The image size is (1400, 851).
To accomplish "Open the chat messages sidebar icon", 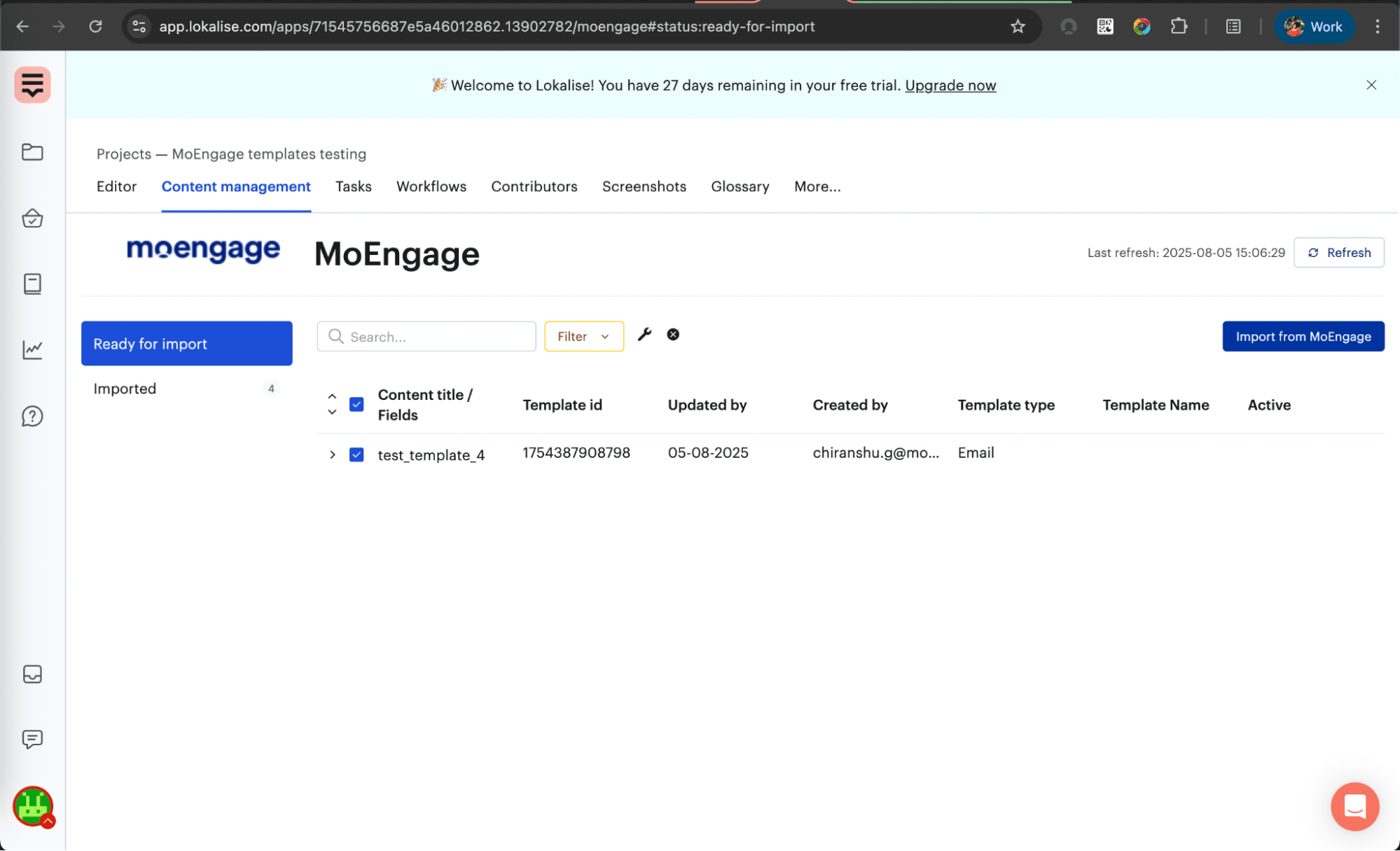I will tap(32, 740).
